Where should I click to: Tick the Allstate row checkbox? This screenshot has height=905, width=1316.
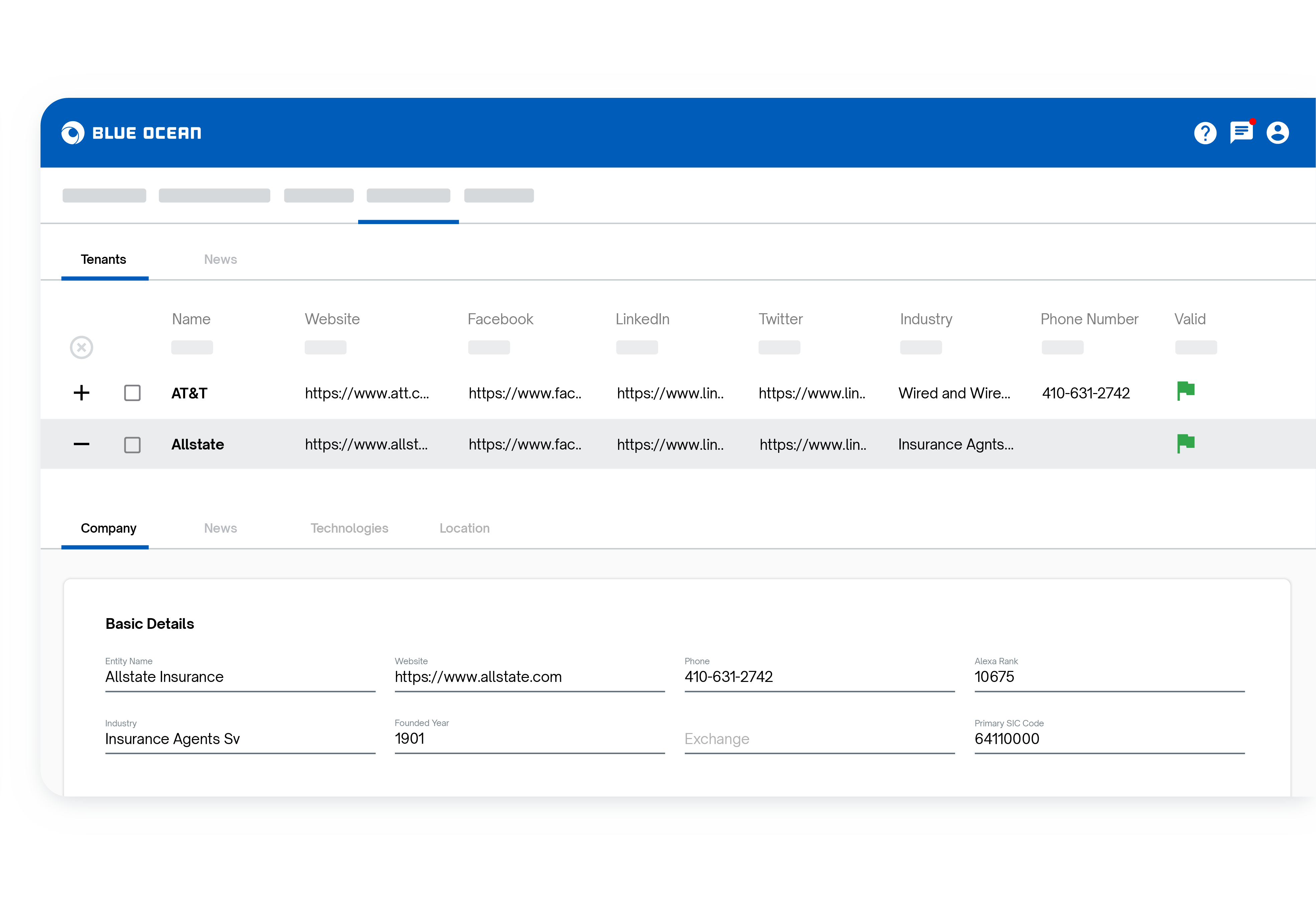tap(132, 444)
